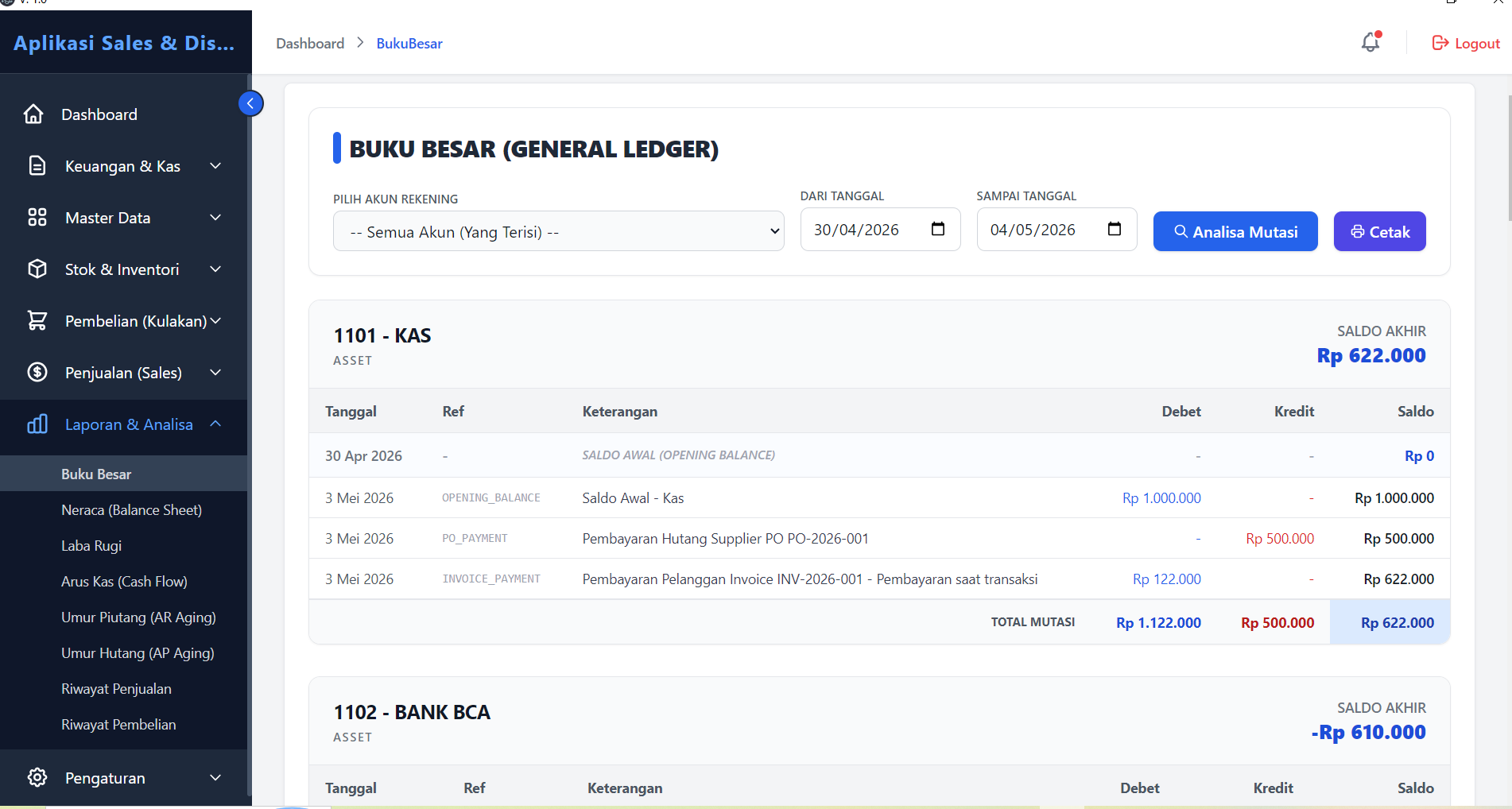Screen dimensions: 1512x809
Task: Collapse the Laporan & Analisa chevron
Action: coord(215,424)
